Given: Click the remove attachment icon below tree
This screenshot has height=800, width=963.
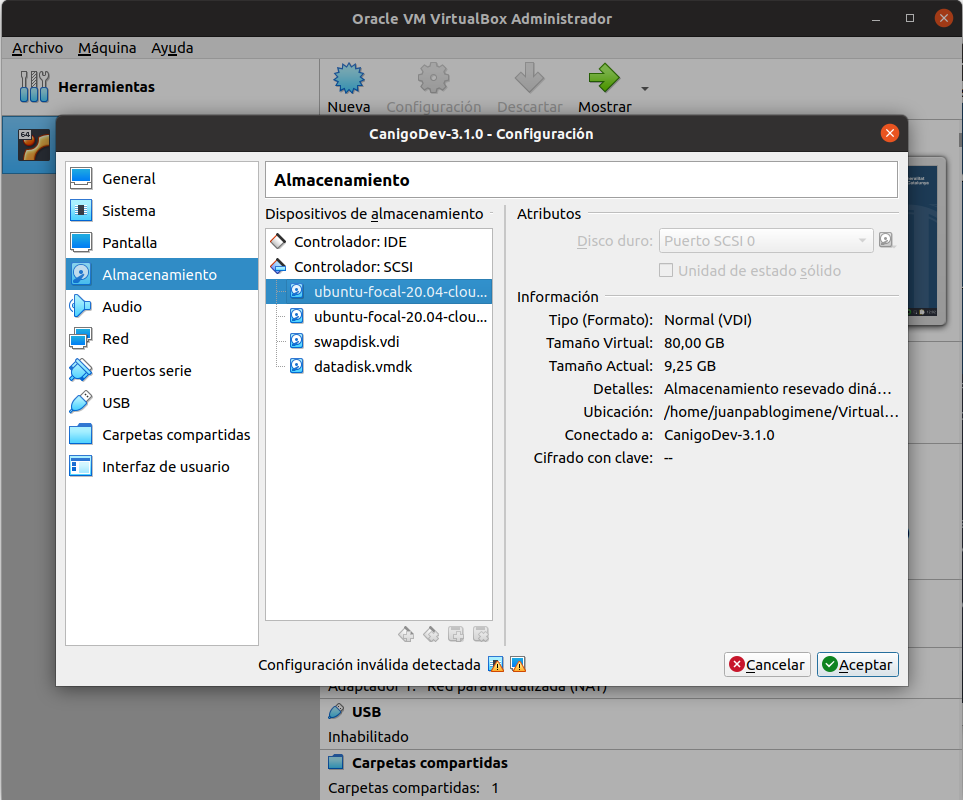Looking at the screenshot, I should (481, 634).
